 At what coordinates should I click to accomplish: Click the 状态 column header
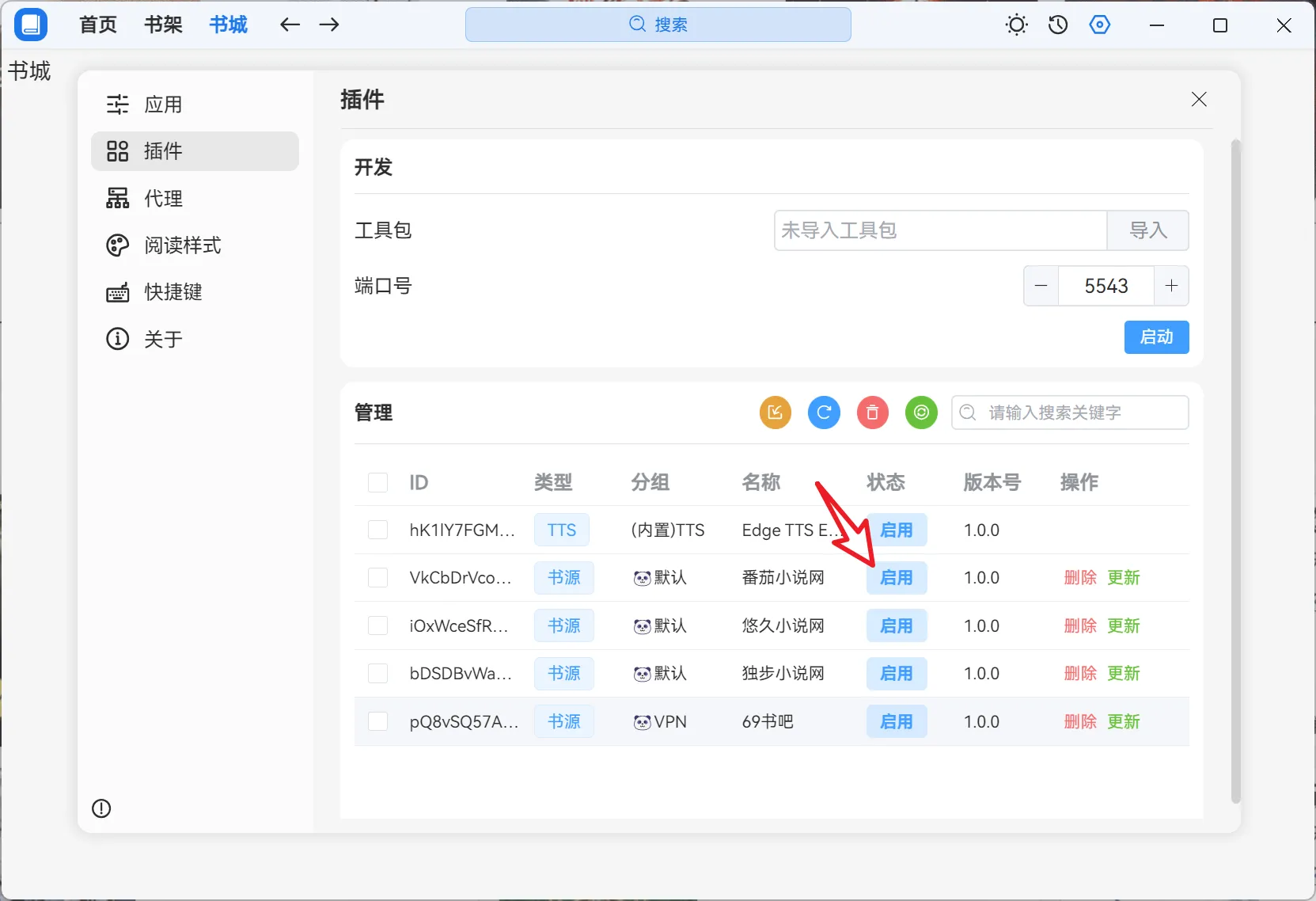(886, 482)
